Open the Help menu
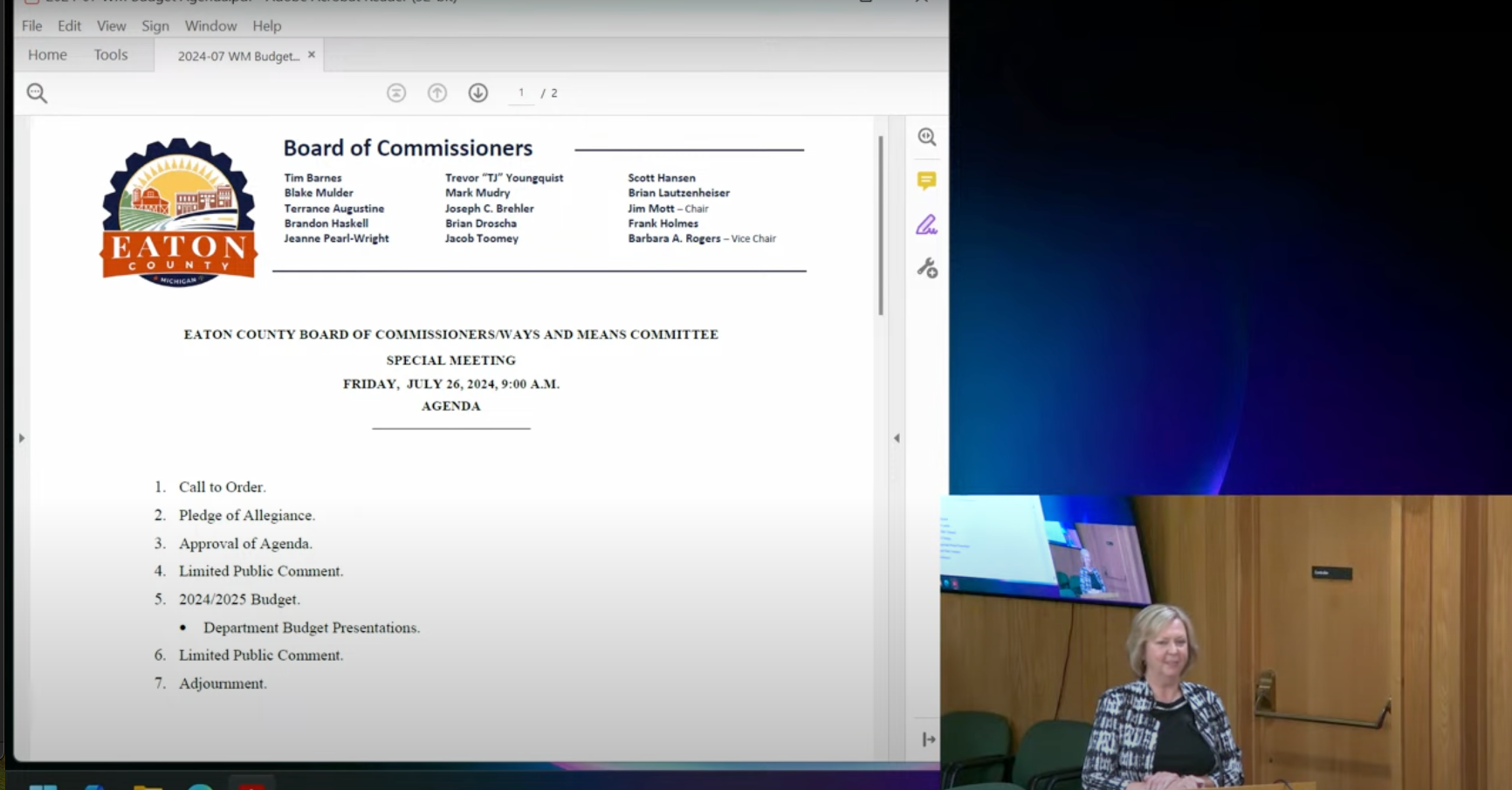Viewport: 1512px width, 790px height. click(x=267, y=26)
